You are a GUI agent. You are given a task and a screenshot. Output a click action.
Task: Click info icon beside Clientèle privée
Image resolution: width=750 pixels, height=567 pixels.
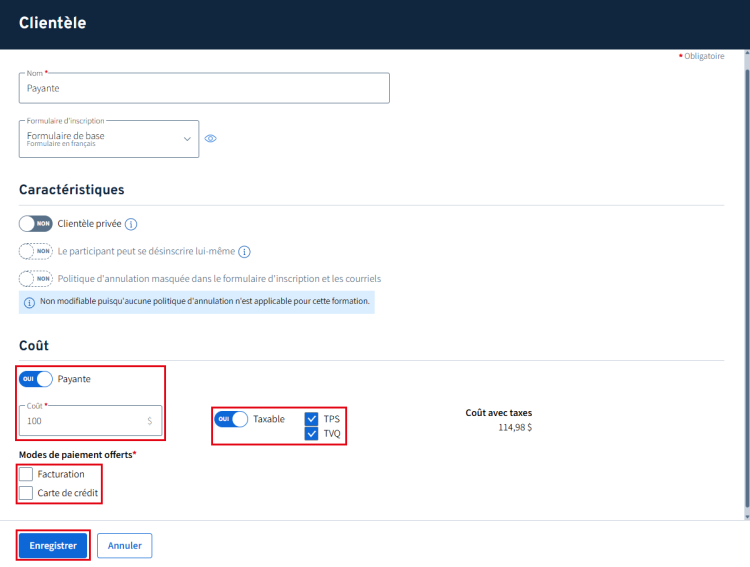[x=131, y=224]
